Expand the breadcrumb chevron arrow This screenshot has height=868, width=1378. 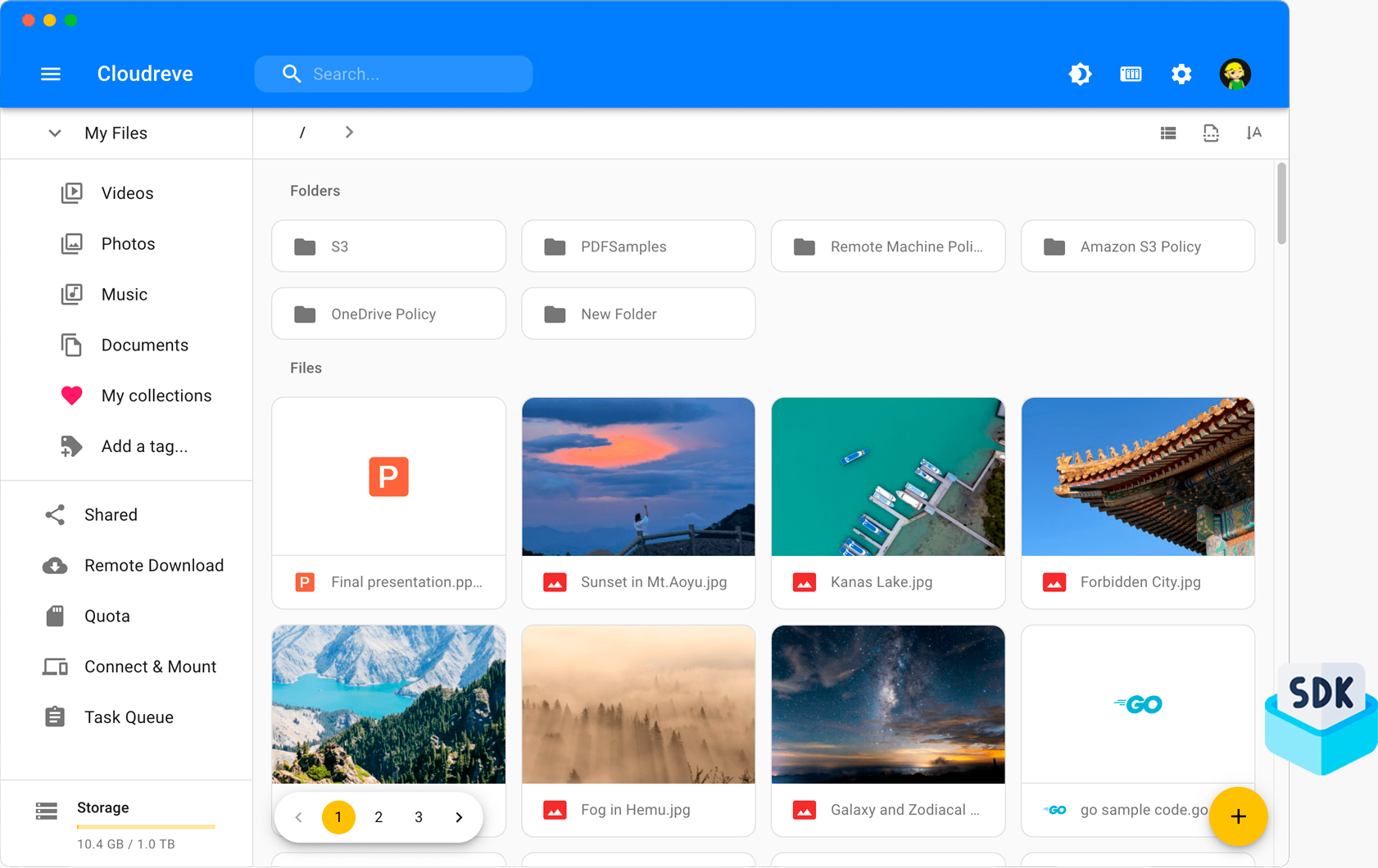pyautogui.click(x=349, y=132)
